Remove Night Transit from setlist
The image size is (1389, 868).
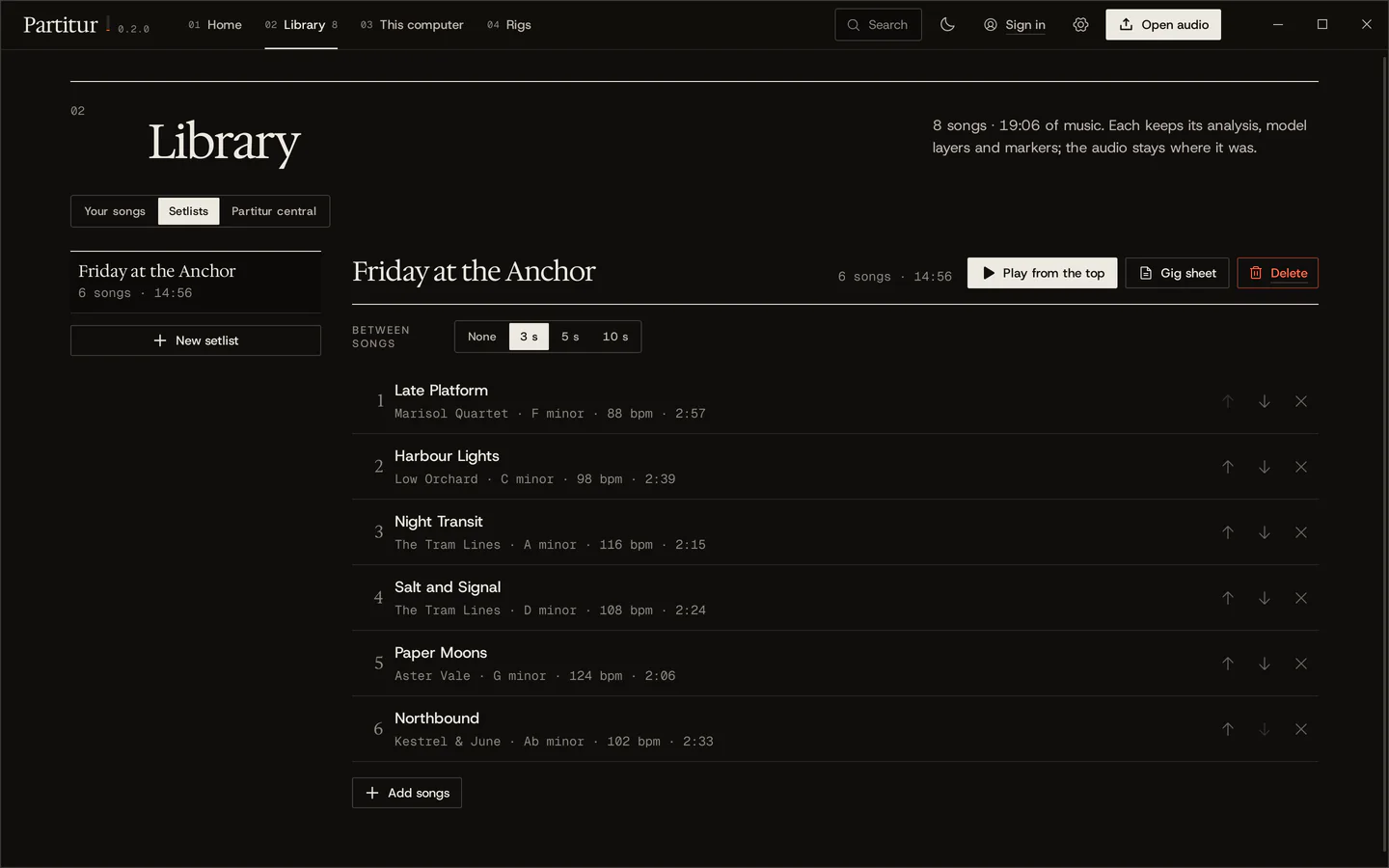coord(1301,532)
